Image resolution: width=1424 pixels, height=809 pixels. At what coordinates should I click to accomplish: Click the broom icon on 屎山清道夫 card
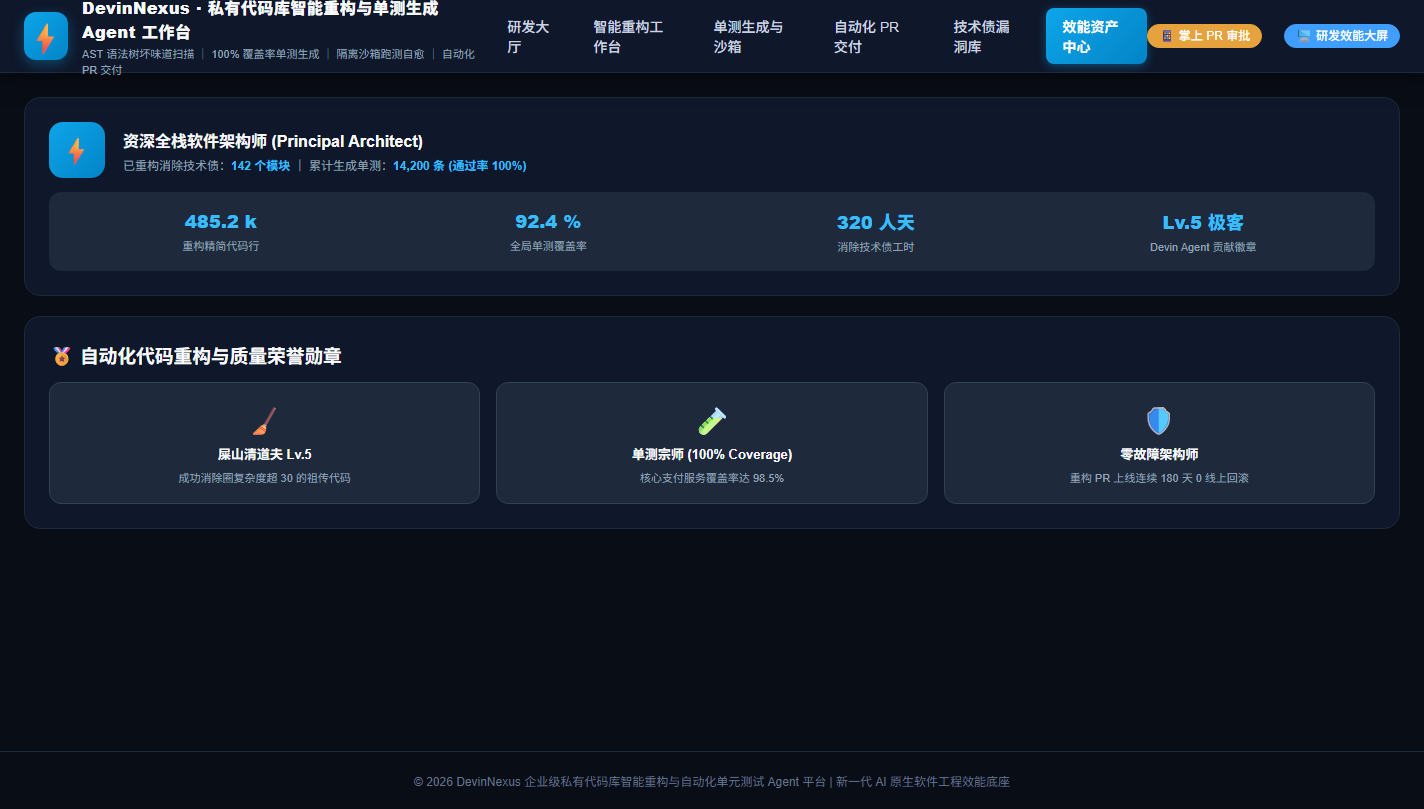coord(264,421)
